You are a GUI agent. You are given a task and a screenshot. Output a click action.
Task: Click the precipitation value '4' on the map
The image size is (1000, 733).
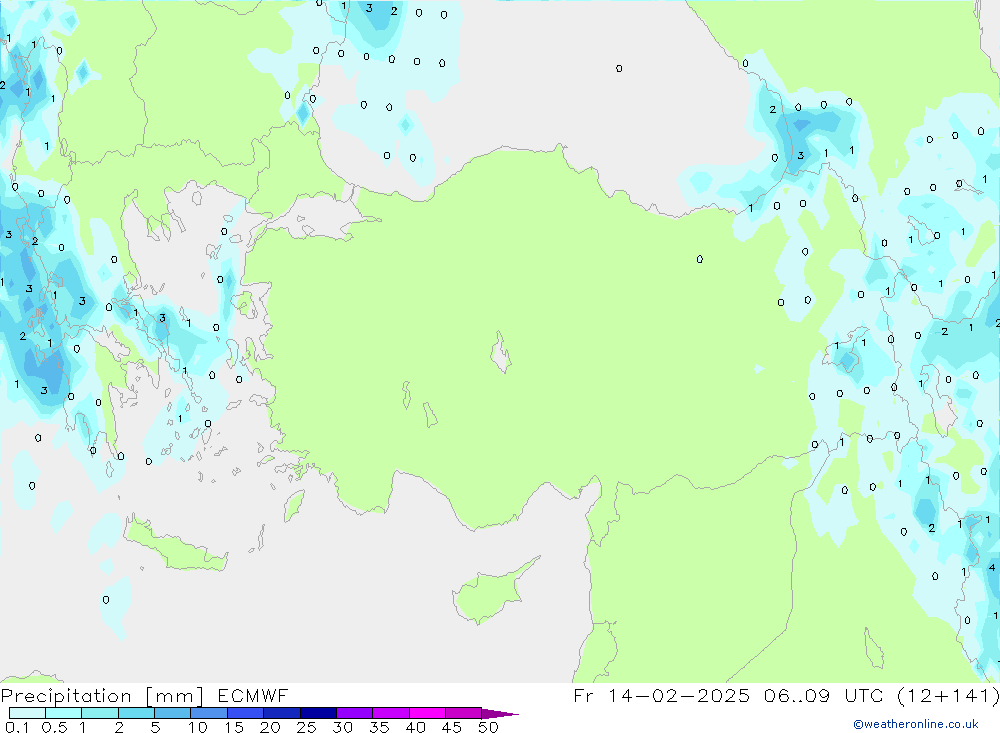coord(992,567)
